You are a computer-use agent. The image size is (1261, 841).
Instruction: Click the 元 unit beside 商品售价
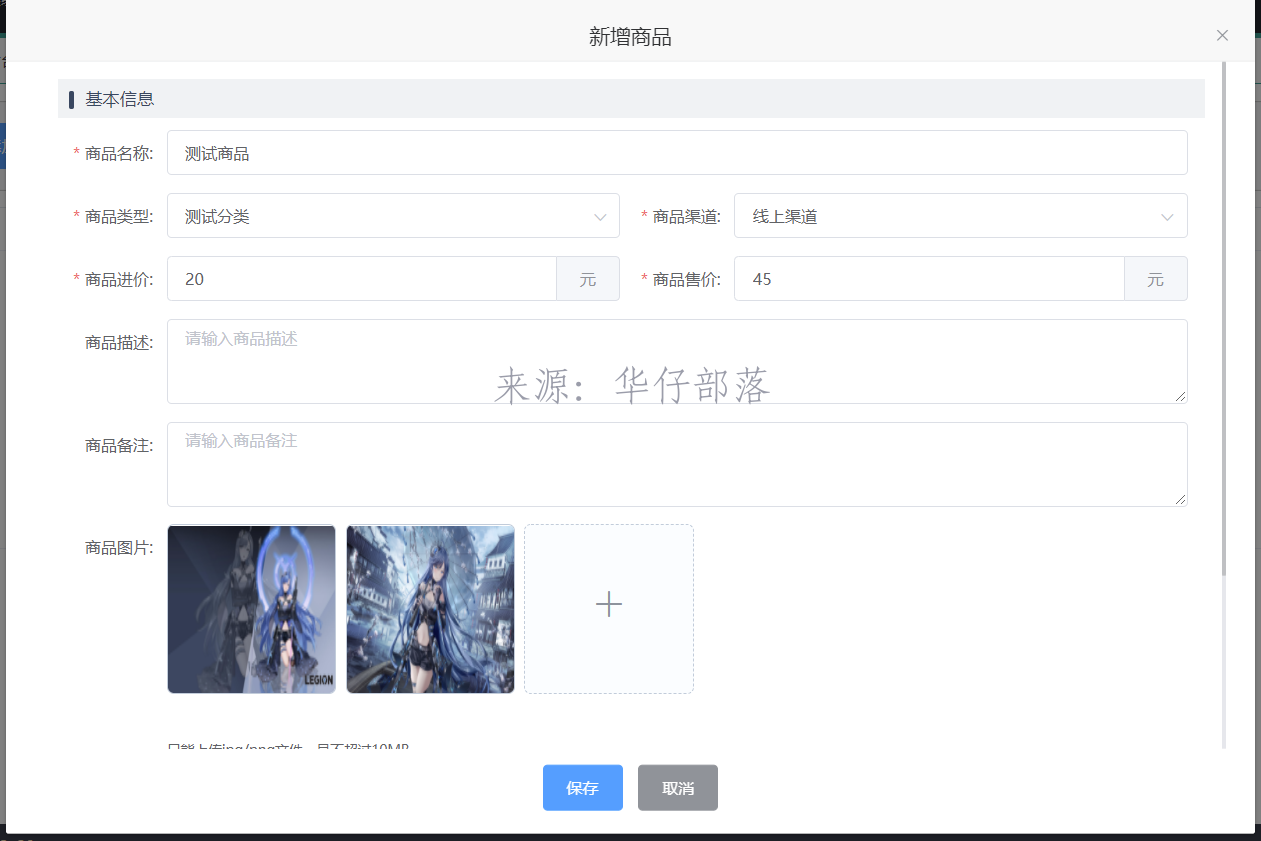pos(1156,279)
